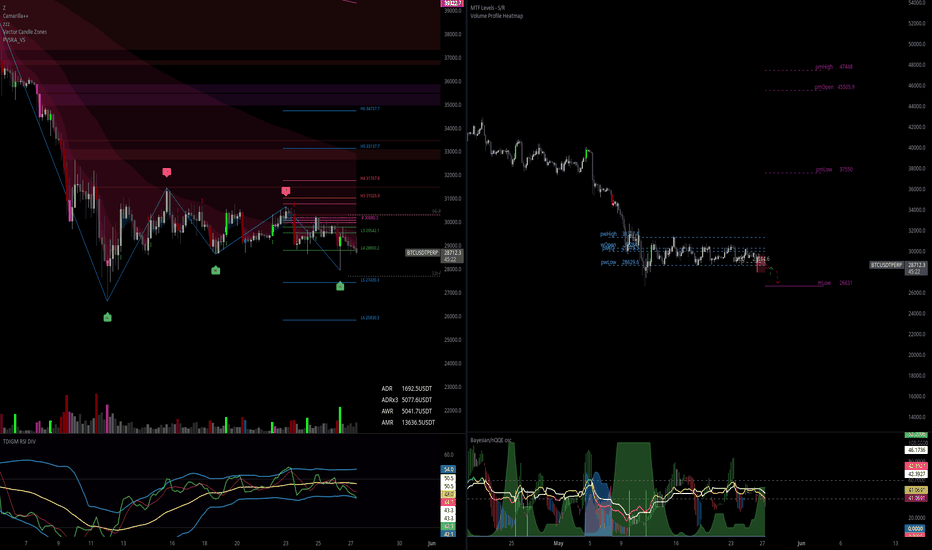This screenshot has height=550, width=932.
Task: Click the L3 29542.1 level label
Action: [370, 231]
